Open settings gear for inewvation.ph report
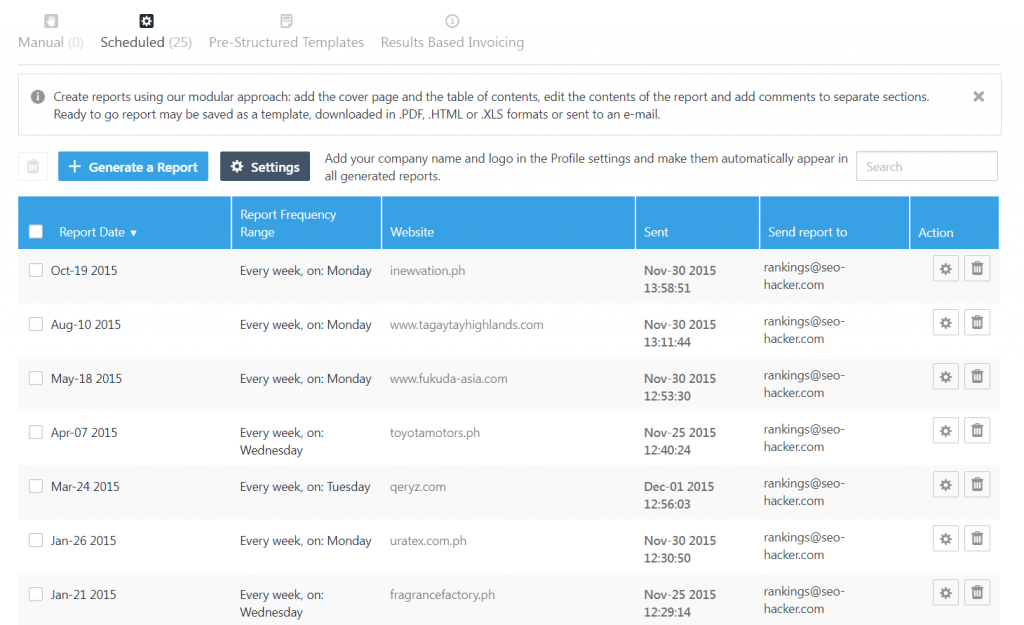Screen dimensions: 1024x625 click(945, 268)
